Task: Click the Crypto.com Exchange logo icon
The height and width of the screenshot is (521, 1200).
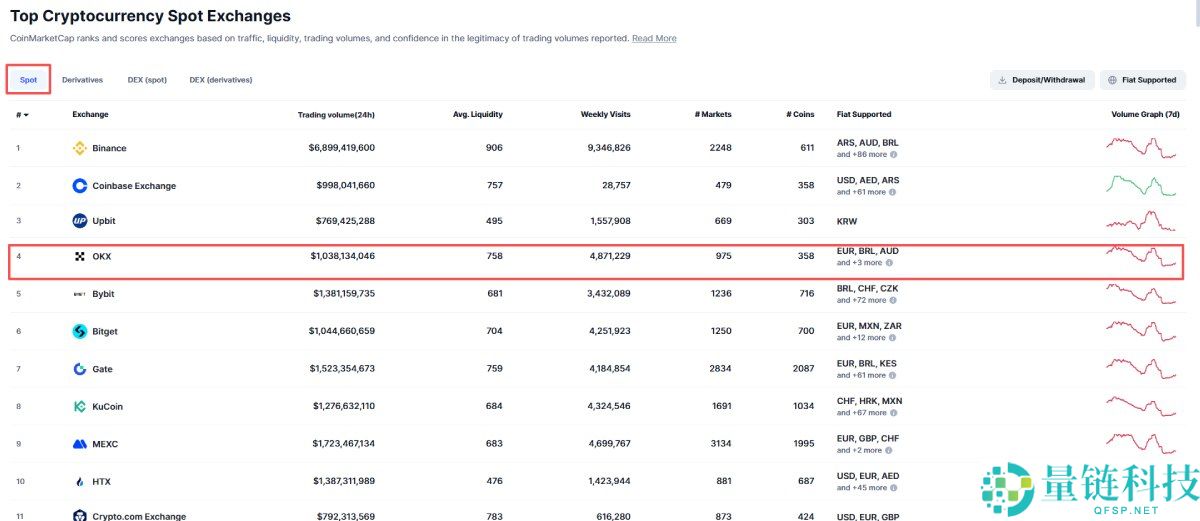Action: point(80,516)
